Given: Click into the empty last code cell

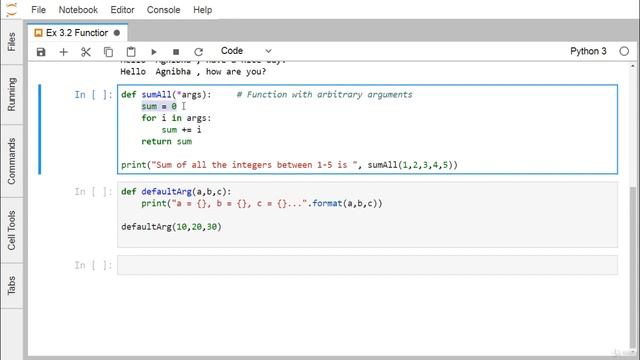Looking at the screenshot, I should pos(367,265).
